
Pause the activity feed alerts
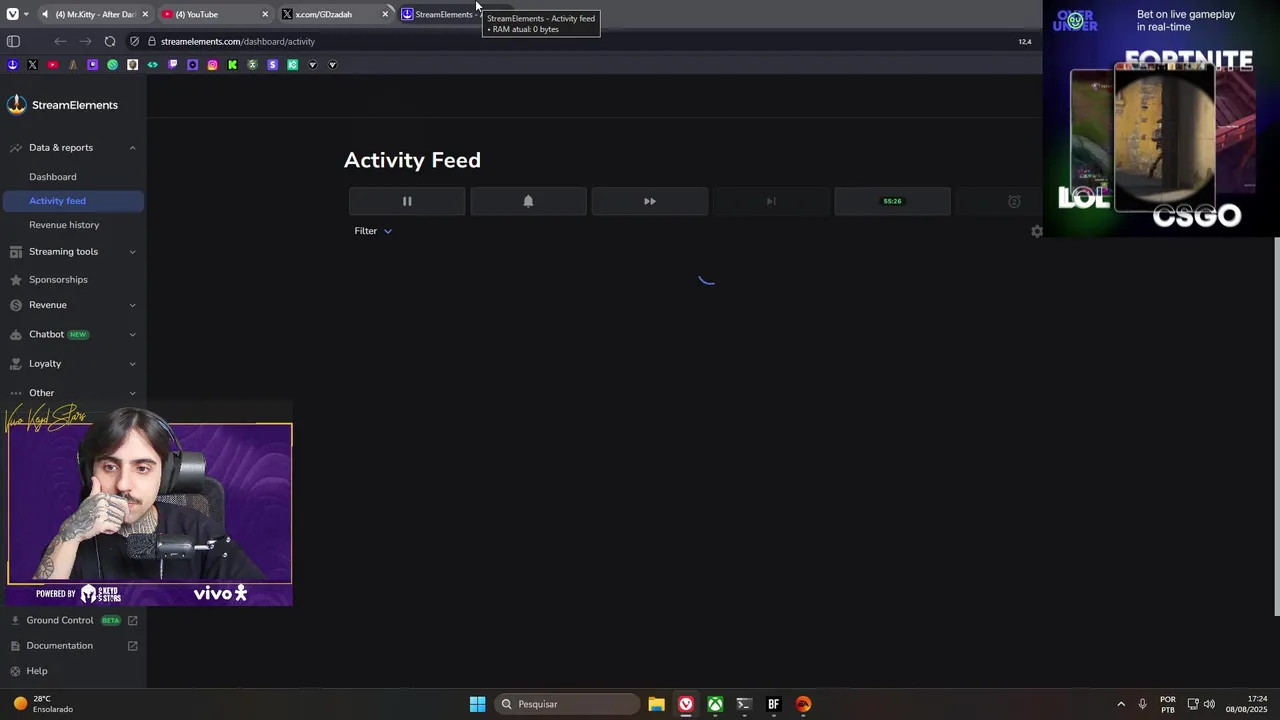point(407,201)
